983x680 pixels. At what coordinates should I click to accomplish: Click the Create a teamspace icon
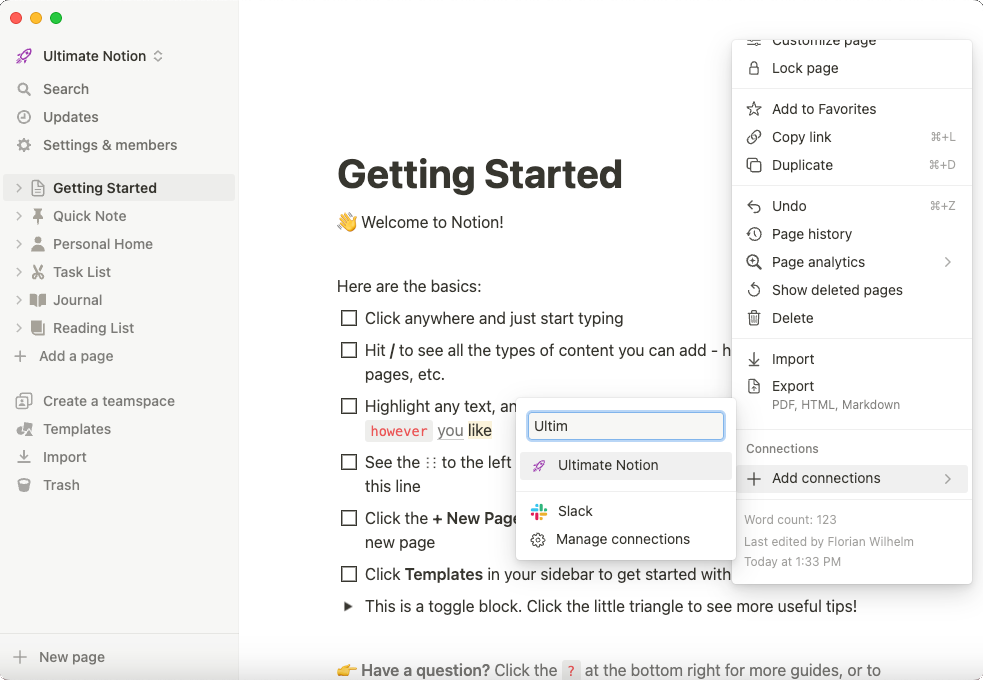[x=24, y=401]
